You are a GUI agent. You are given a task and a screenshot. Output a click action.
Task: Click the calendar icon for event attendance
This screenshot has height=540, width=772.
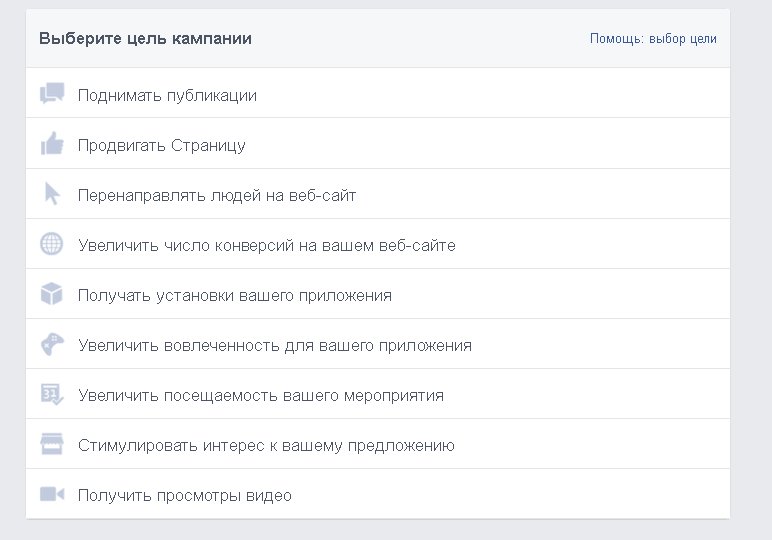click(52, 394)
